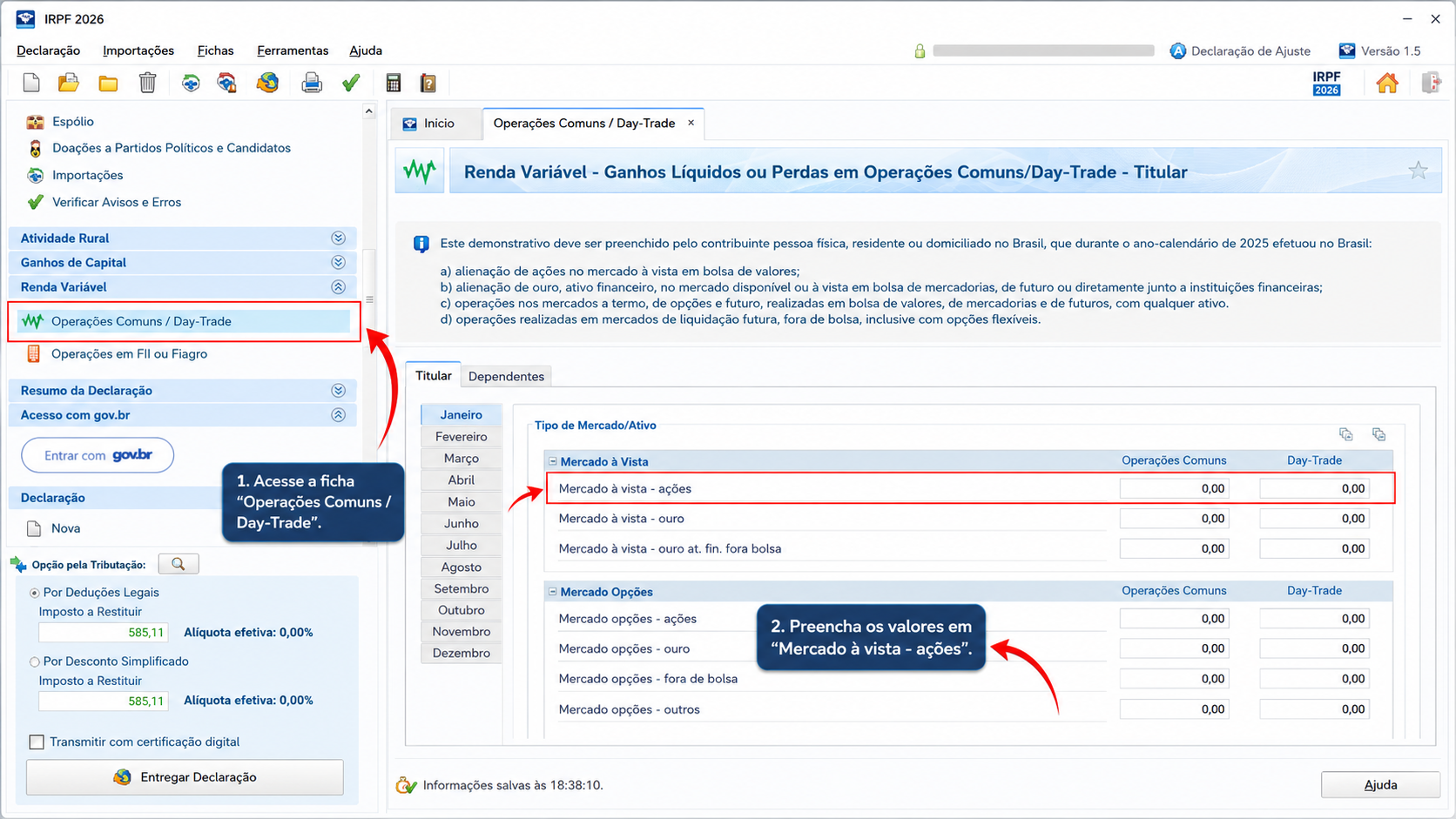This screenshot has height=819, width=1456.
Task: Click the magnifier next to Opção pela Tributação
Action: pos(179,564)
